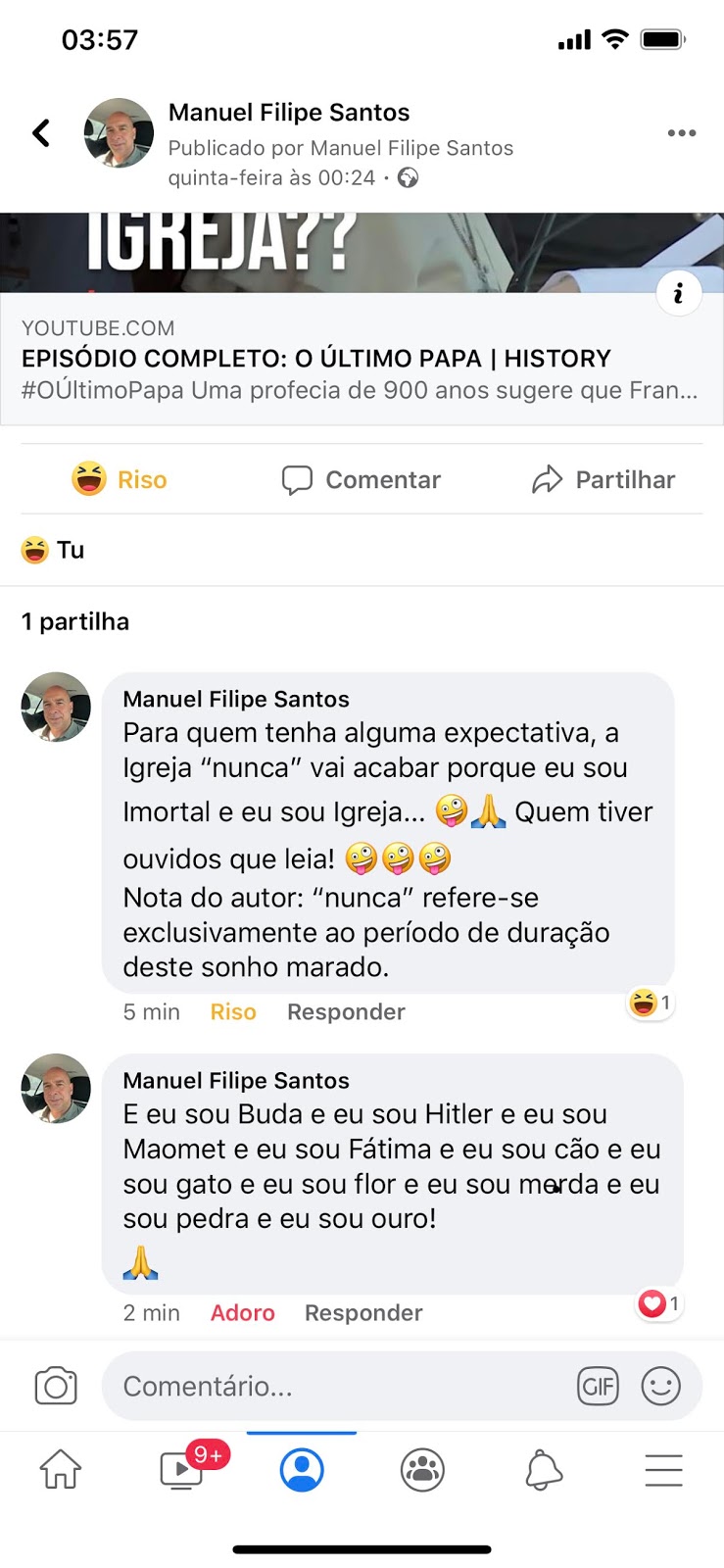Toggle Riso reaction on first comment
Viewport: 724px width, 1568px height.
point(233,1012)
